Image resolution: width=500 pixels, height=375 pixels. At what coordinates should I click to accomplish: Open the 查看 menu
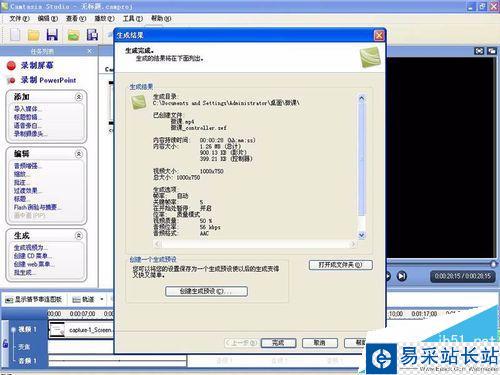76,18
